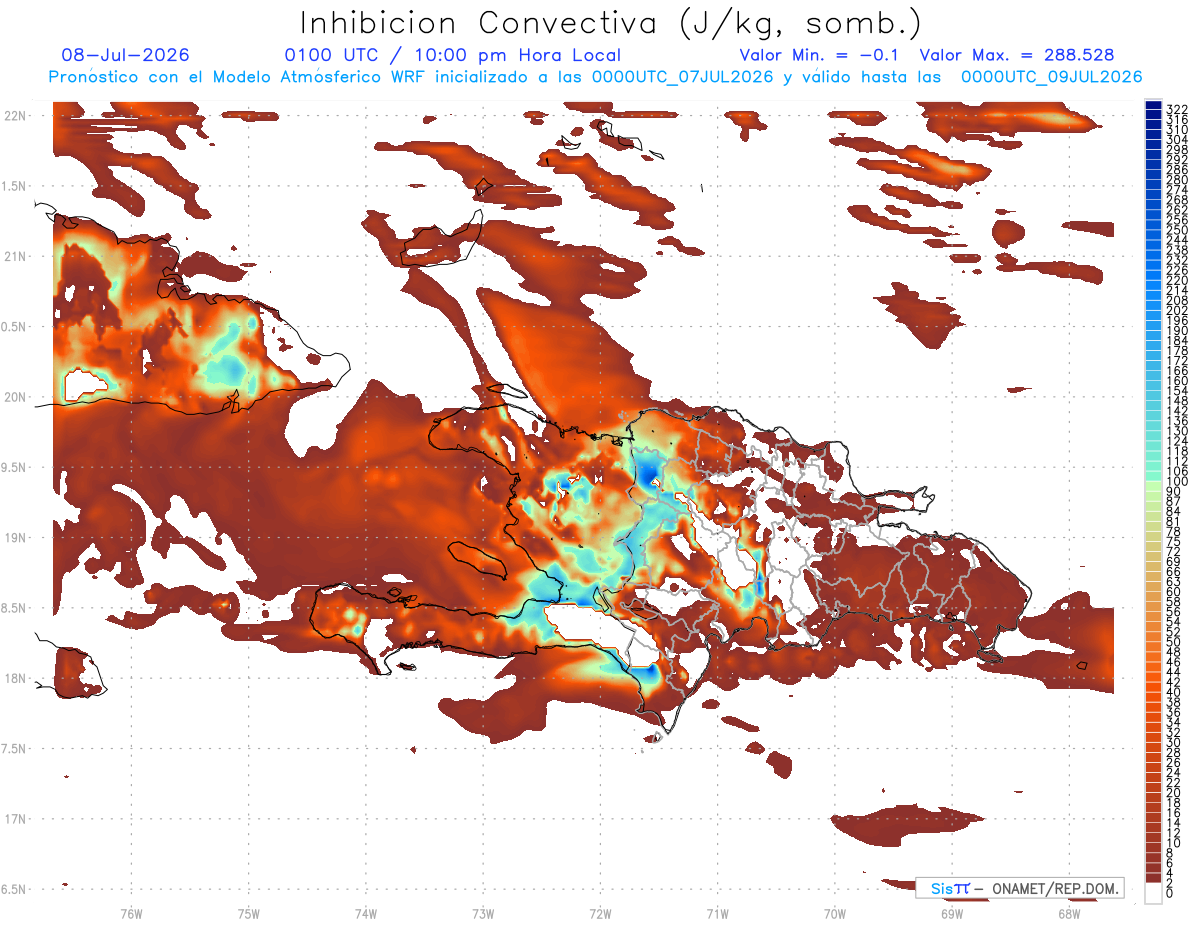Click "0100 UTC / 10:00 pm Hora Local"

pos(452,56)
